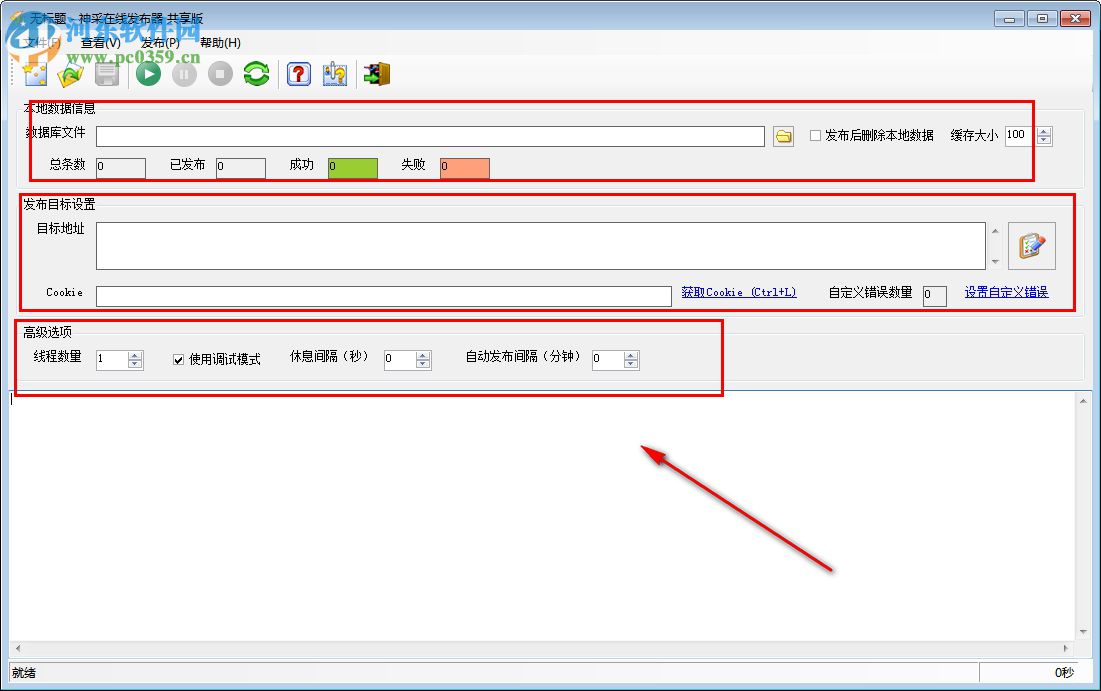Screen dimensions: 1101x691
Task: Click the 就绪 status bar text
Action: tap(24, 673)
